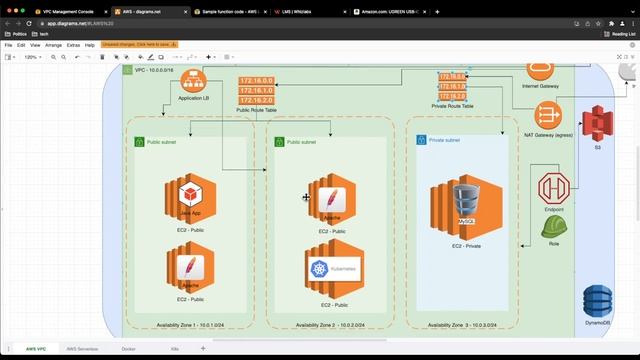Image resolution: width=640 pixels, height=360 pixels.
Task: Open the File menu
Action: click(x=8, y=45)
